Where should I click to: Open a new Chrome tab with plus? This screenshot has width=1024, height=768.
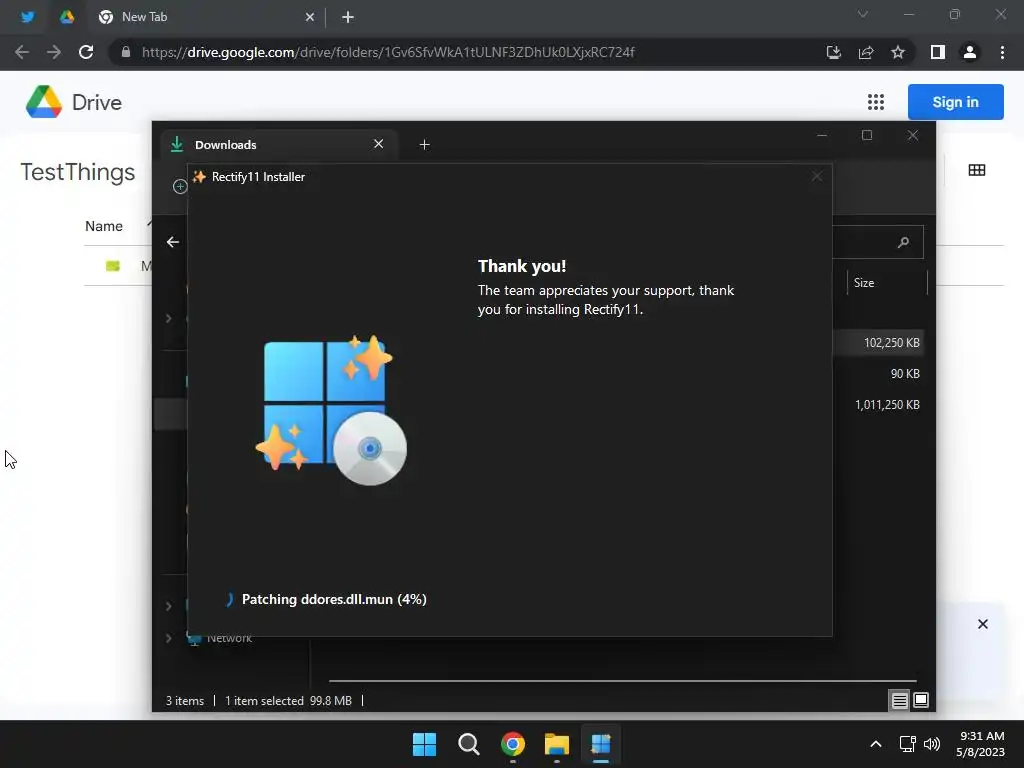coord(348,17)
